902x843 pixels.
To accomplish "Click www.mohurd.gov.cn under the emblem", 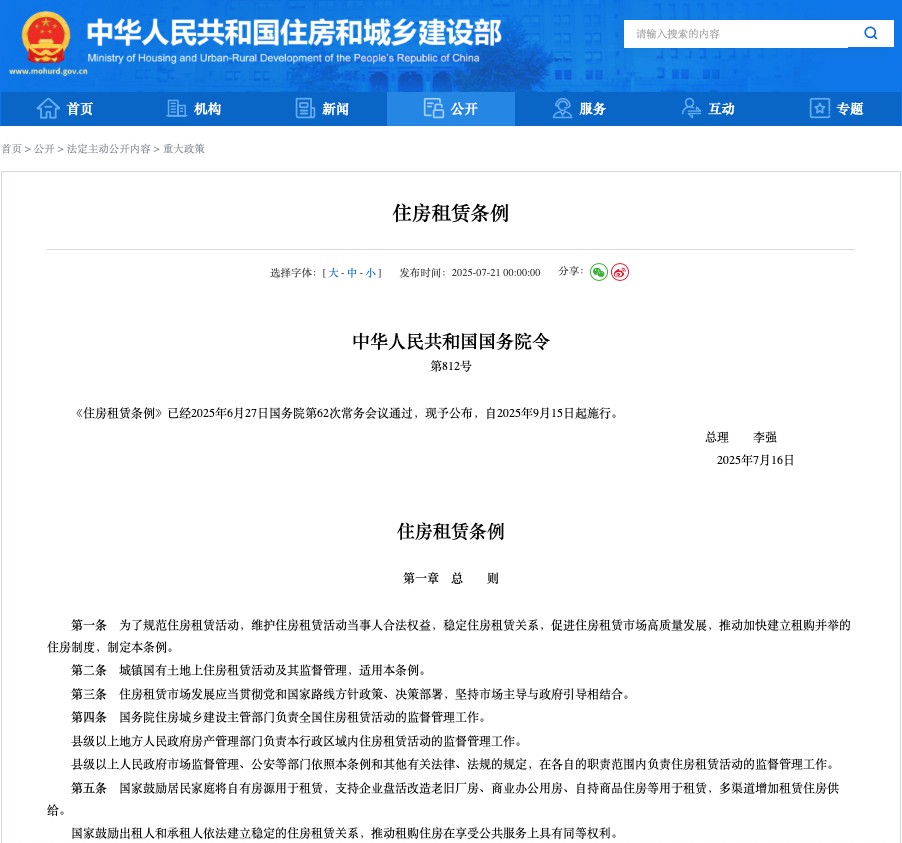I will coord(48,71).
